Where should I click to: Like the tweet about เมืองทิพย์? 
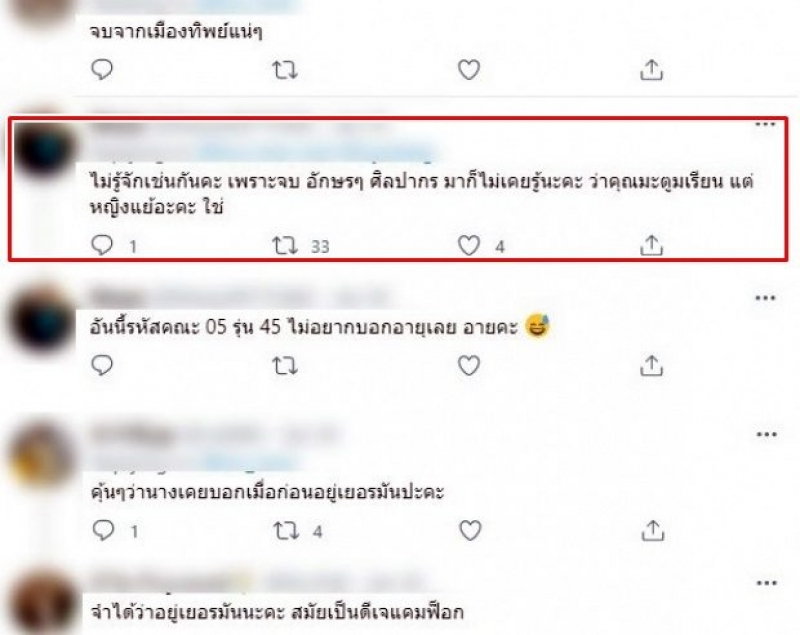coord(468,70)
